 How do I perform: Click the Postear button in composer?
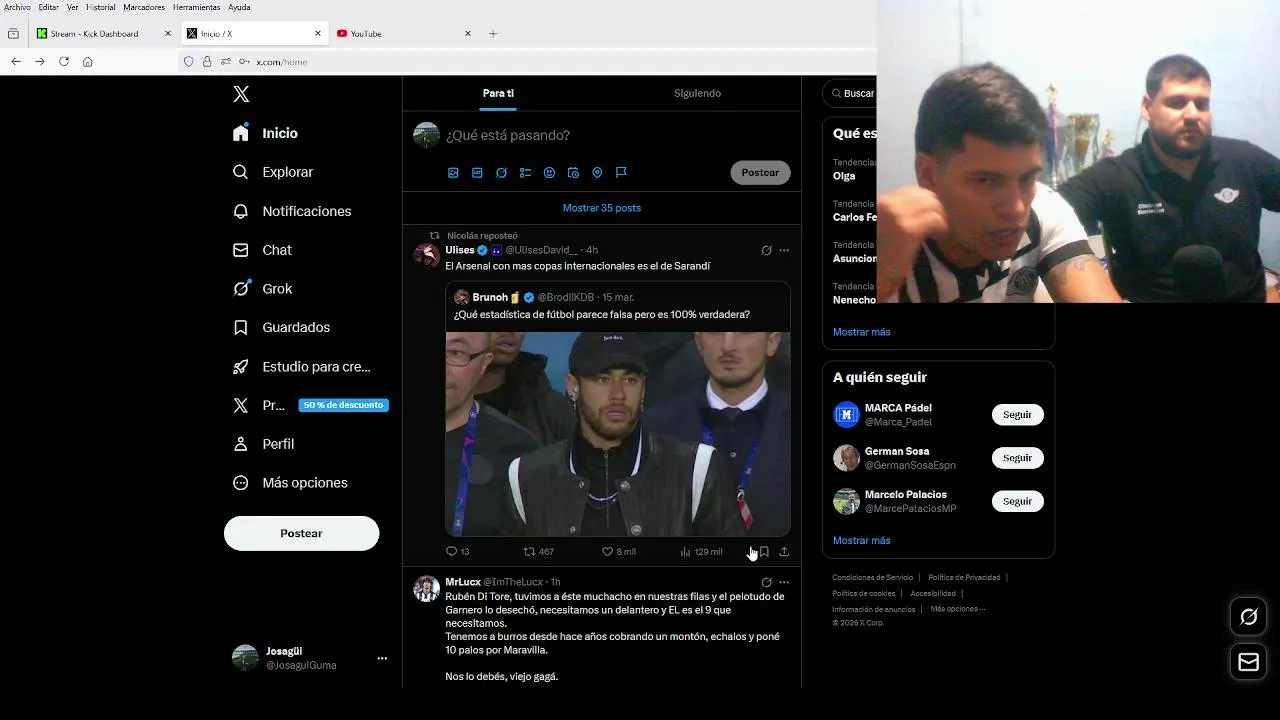coord(760,172)
